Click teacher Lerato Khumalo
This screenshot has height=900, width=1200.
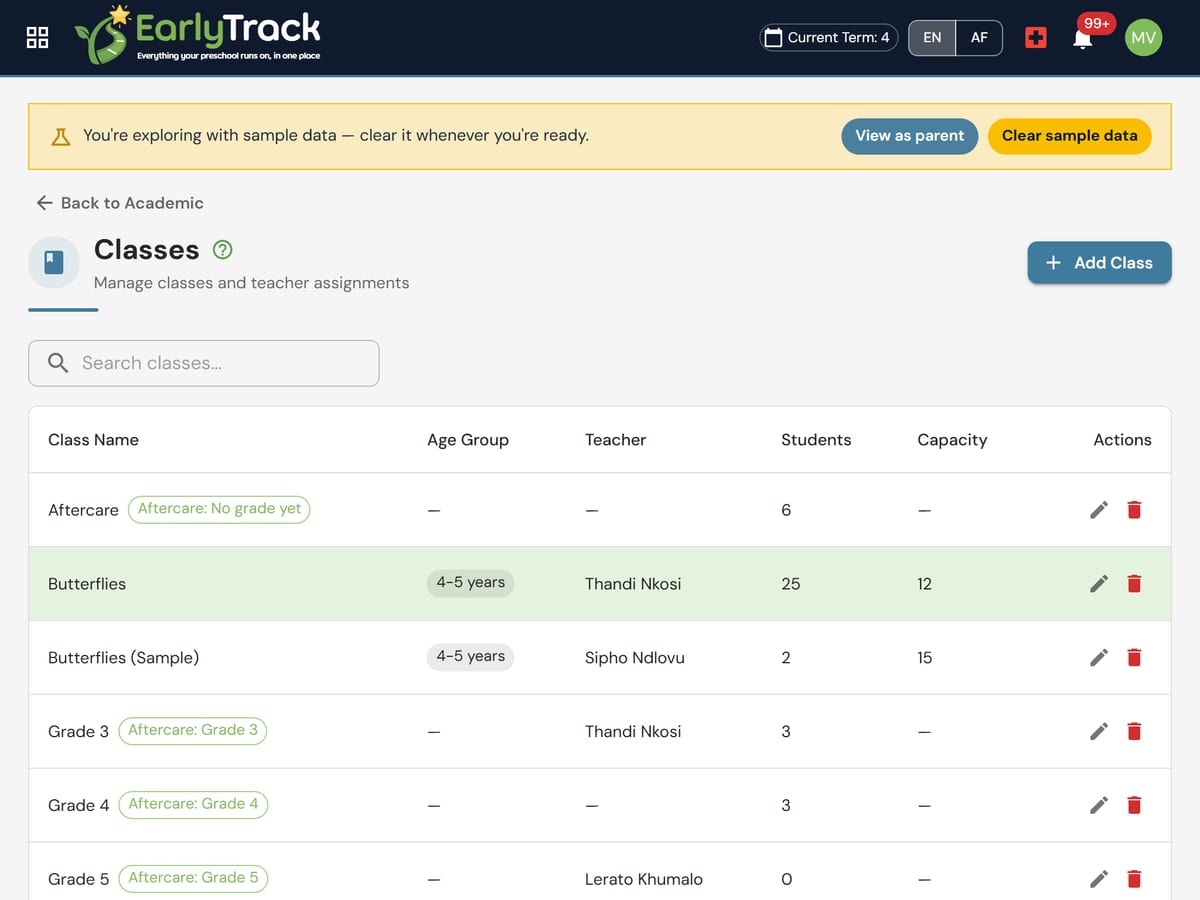point(644,880)
